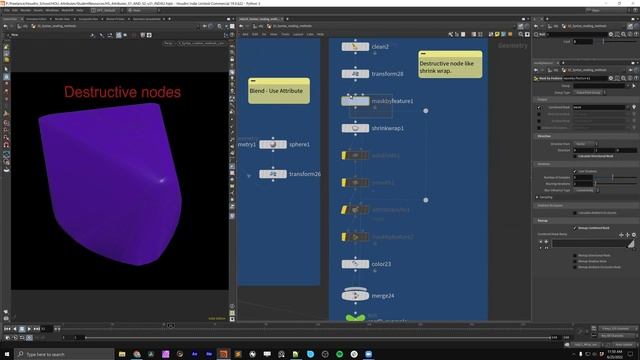Open network editor Tools menu

[285, 34]
